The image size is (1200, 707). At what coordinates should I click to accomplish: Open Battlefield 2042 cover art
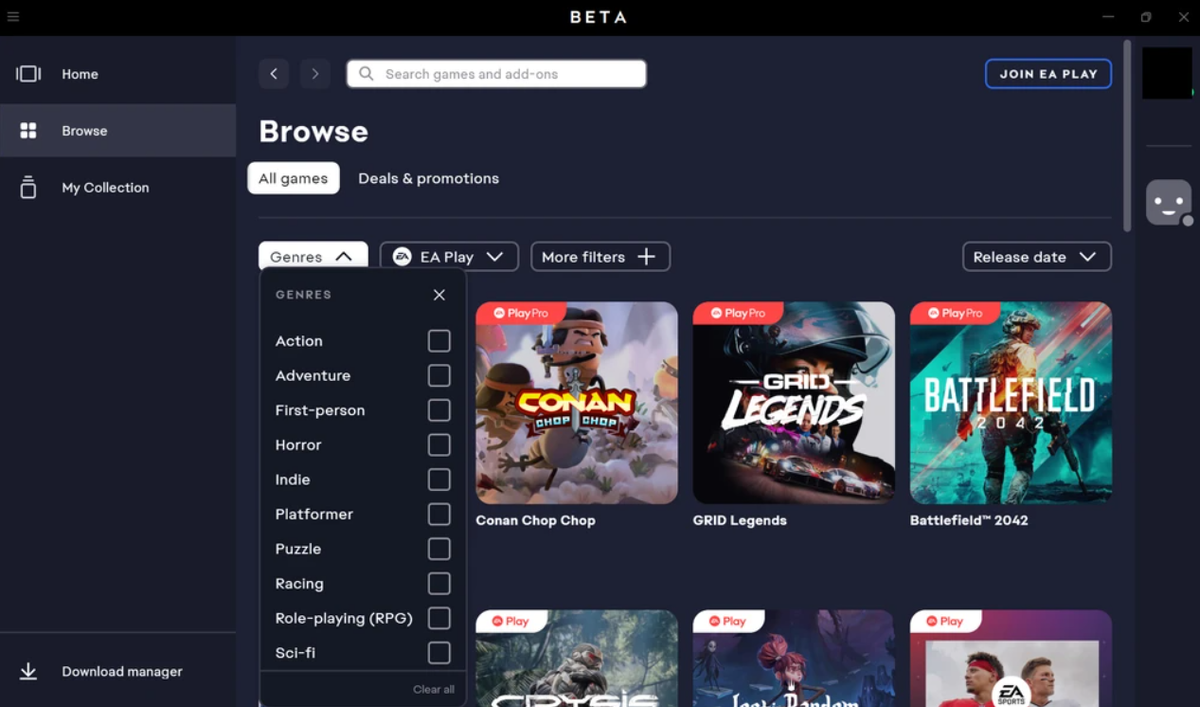tap(1011, 403)
